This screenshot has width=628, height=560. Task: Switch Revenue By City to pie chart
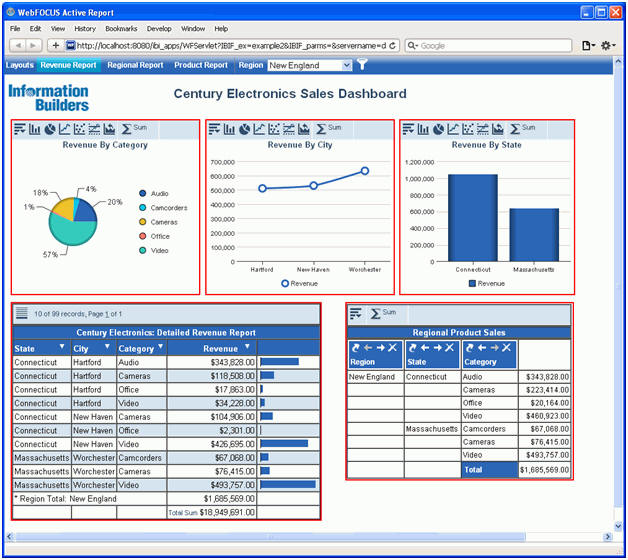point(244,129)
